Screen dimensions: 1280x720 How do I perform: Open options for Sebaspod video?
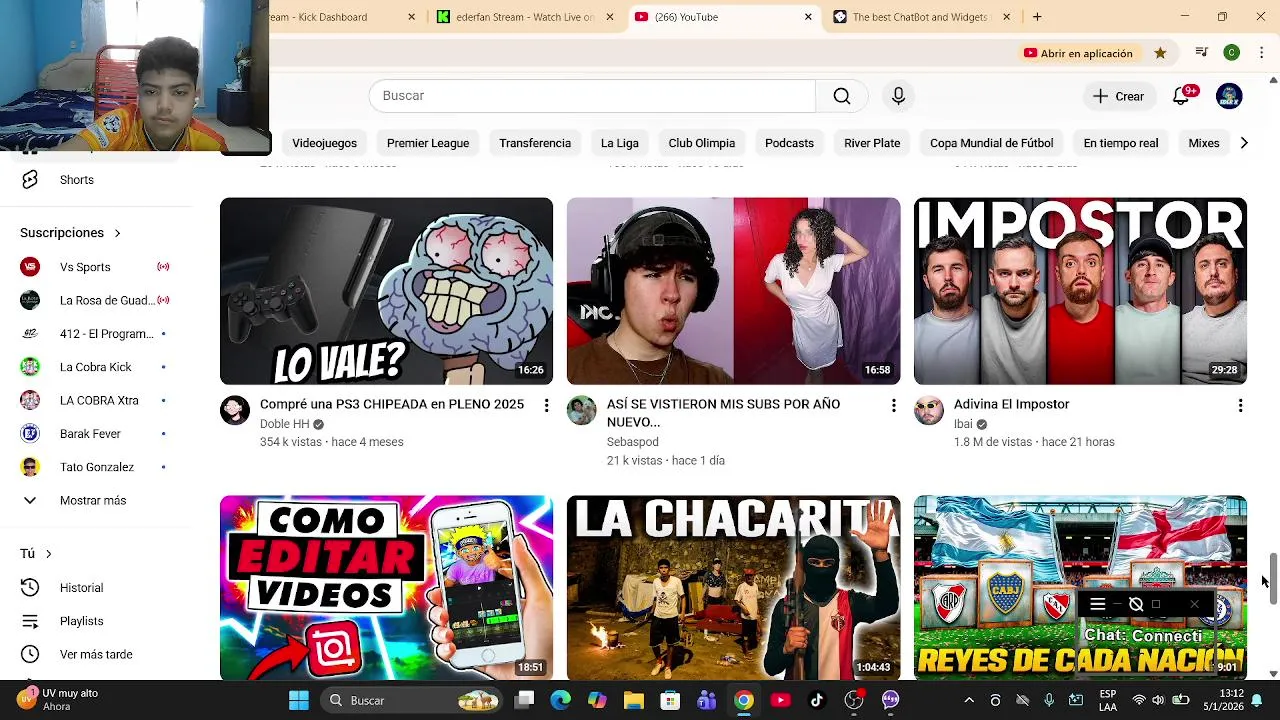coord(893,405)
